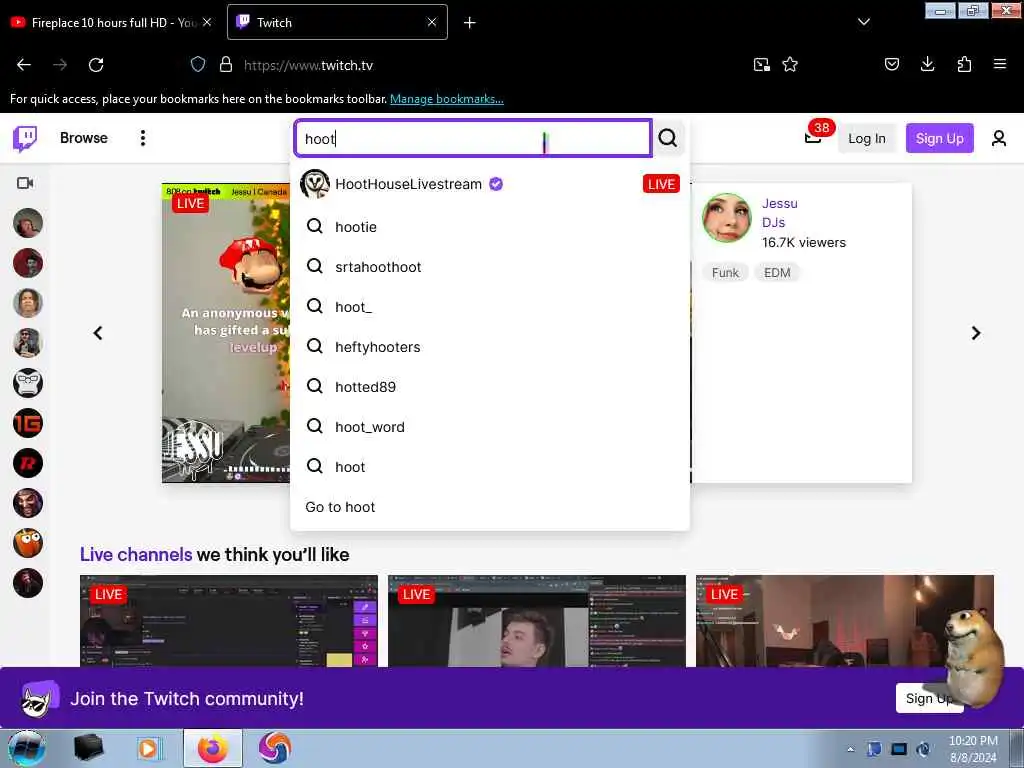The image size is (1024, 768).
Task: Click the sidebar followed channels camera icon
Action: tap(25, 183)
